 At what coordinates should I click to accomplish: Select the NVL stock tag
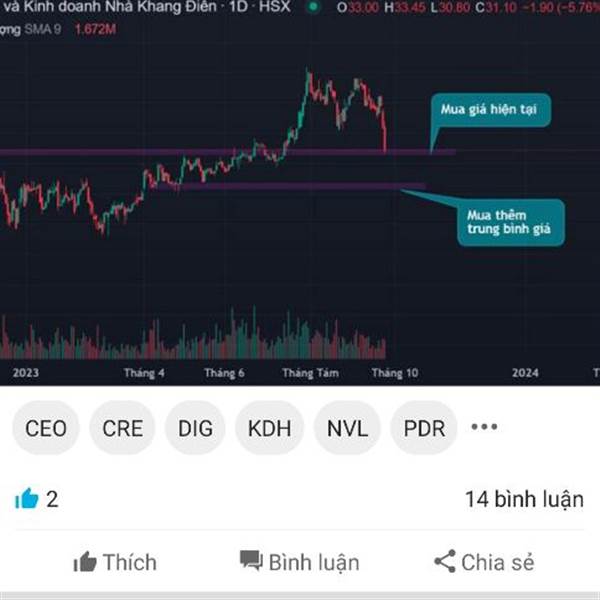pos(347,428)
